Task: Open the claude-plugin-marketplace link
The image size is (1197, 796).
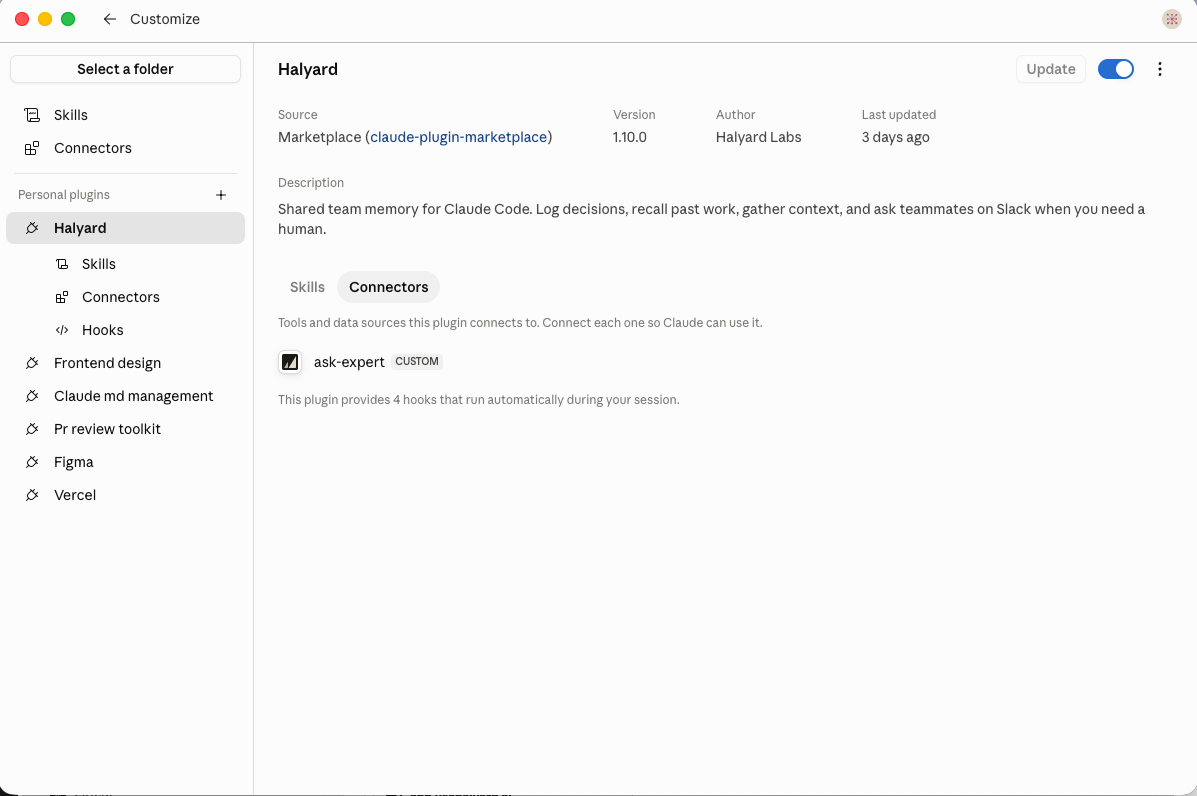Action: point(459,137)
